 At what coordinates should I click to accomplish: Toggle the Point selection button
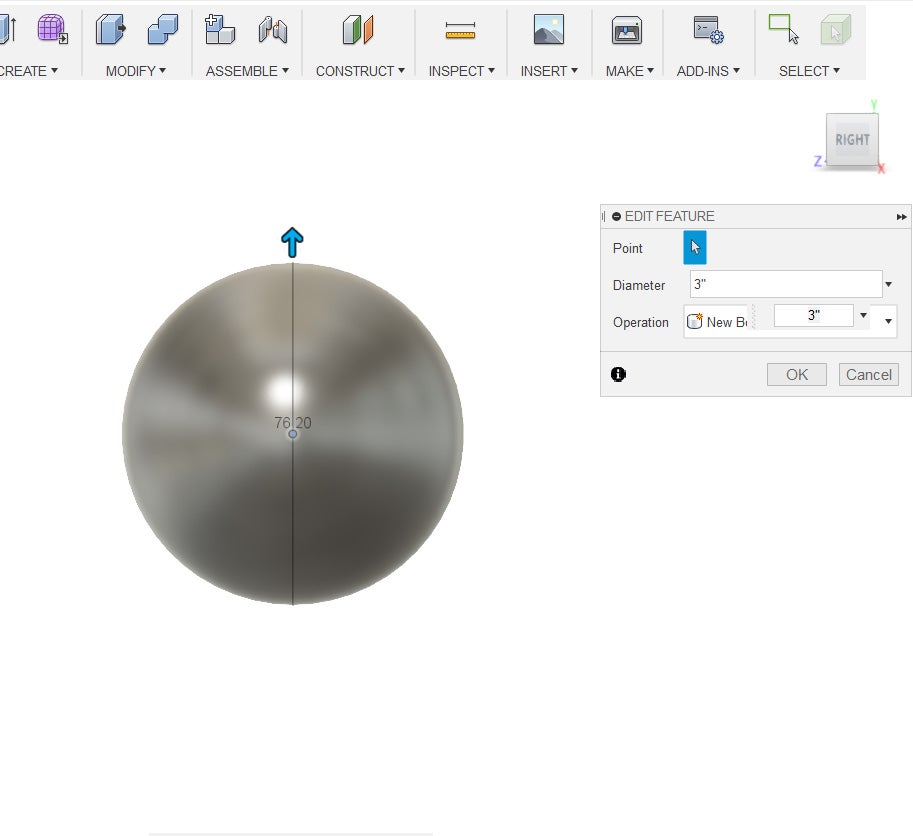click(x=694, y=248)
